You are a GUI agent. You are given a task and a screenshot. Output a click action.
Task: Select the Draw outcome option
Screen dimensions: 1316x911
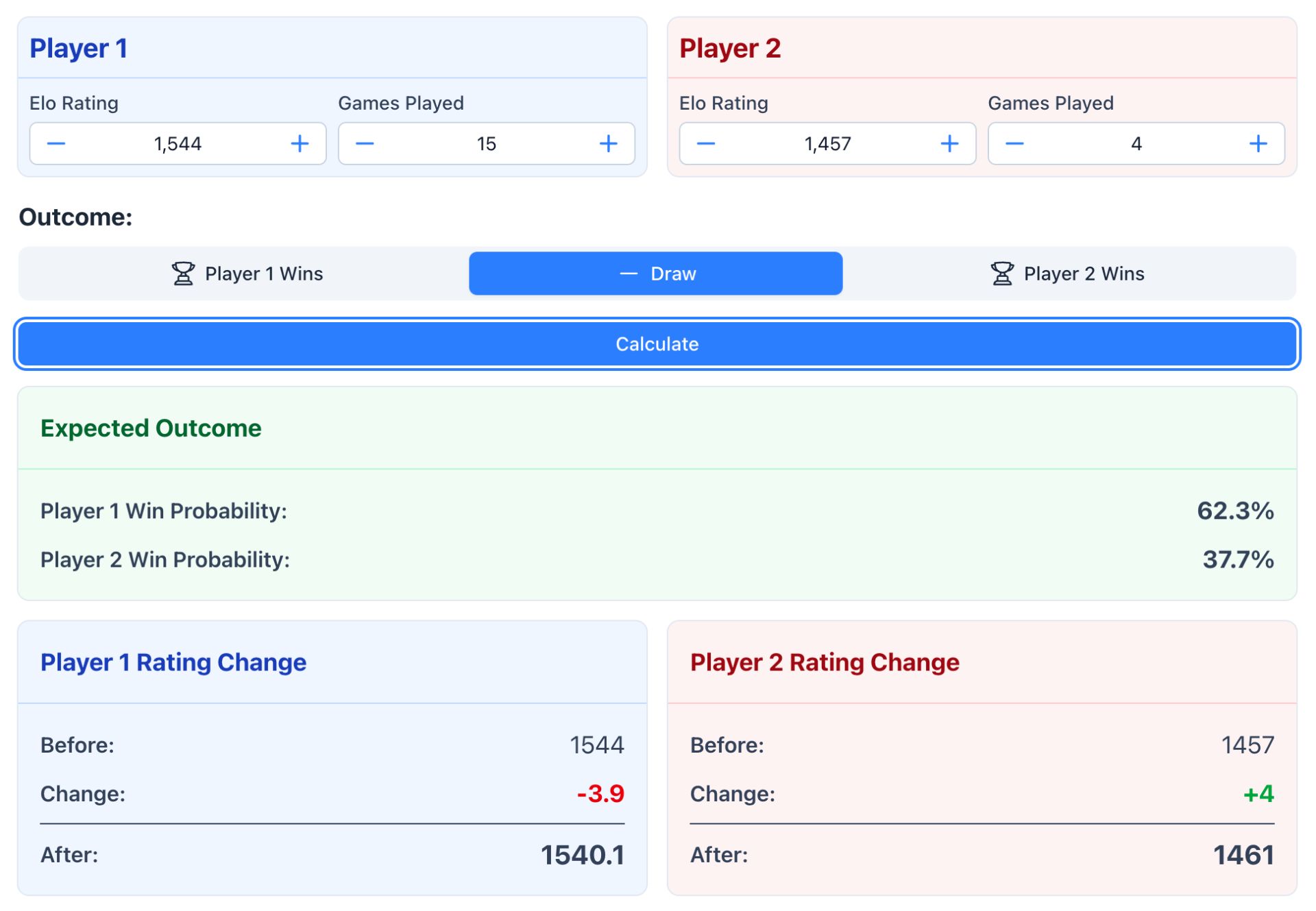(656, 274)
